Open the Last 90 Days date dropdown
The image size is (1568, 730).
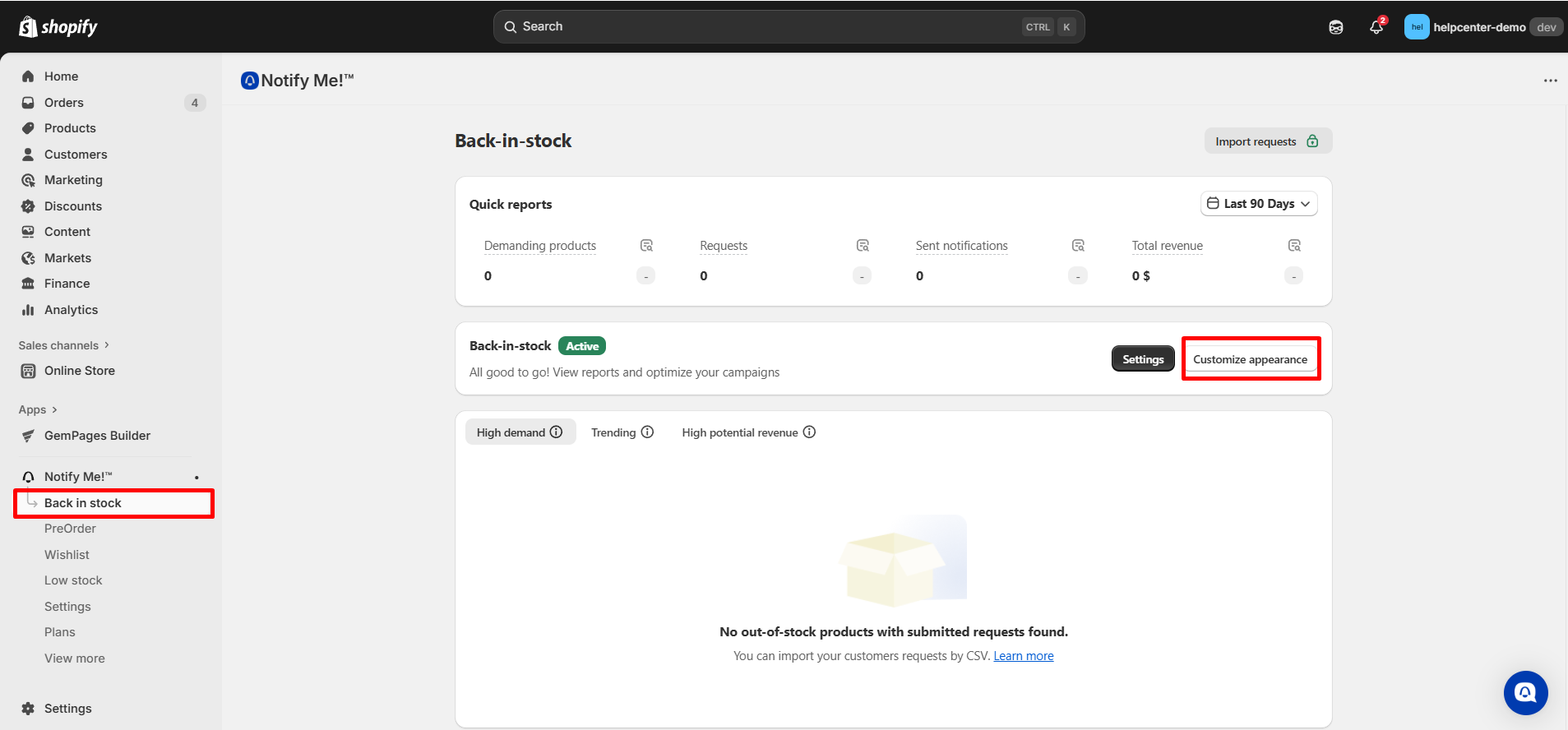(x=1258, y=204)
